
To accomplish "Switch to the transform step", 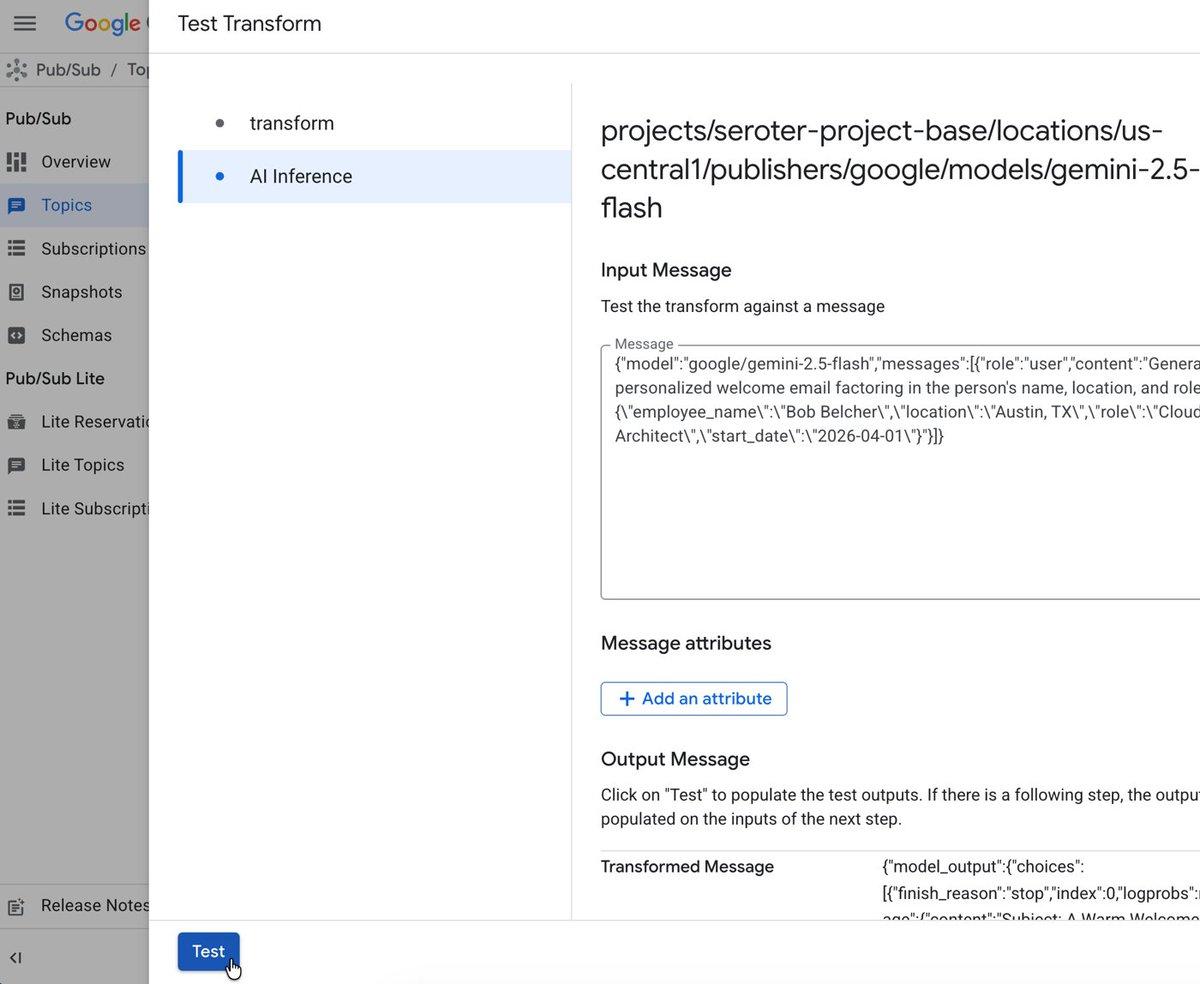I will click(292, 123).
